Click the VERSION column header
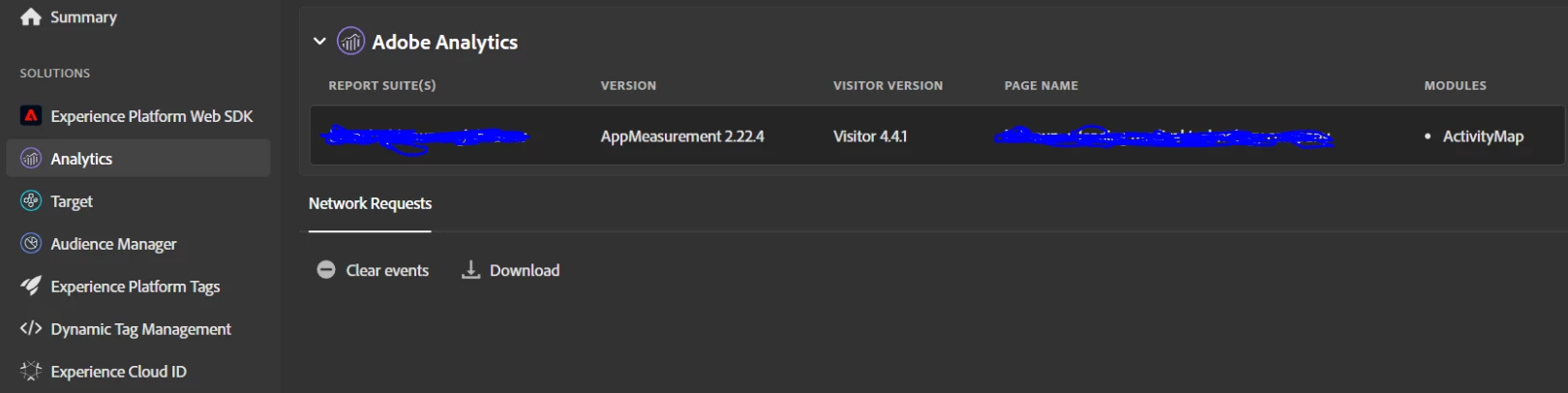The image size is (1568, 393). click(x=628, y=85)
